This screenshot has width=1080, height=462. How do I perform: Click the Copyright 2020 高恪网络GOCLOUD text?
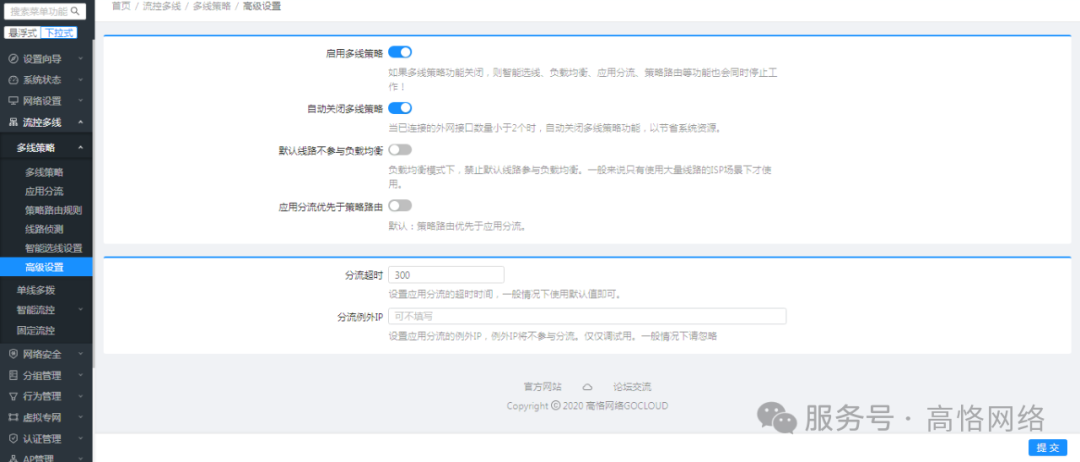[x=588, y=406]
